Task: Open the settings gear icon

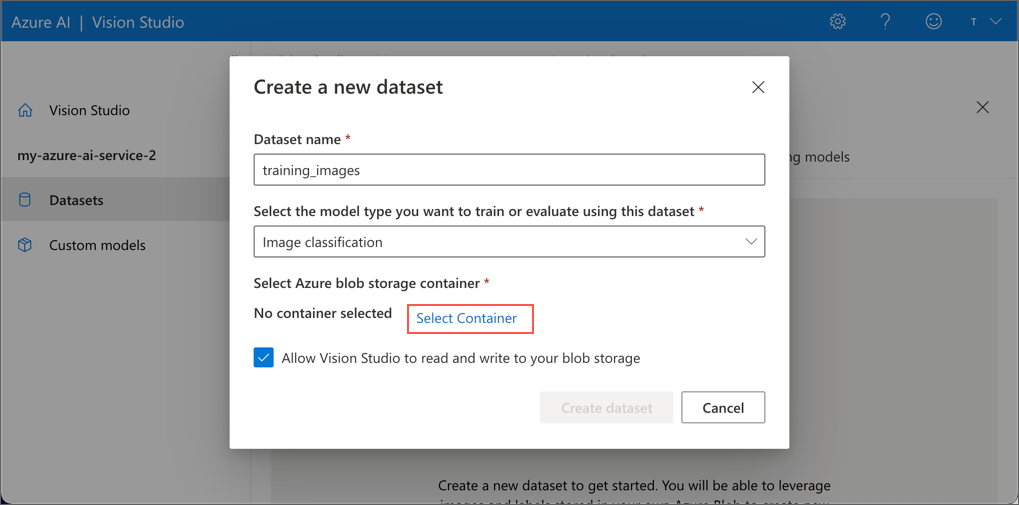Action: pyautogui.click(x=838, y=21)
